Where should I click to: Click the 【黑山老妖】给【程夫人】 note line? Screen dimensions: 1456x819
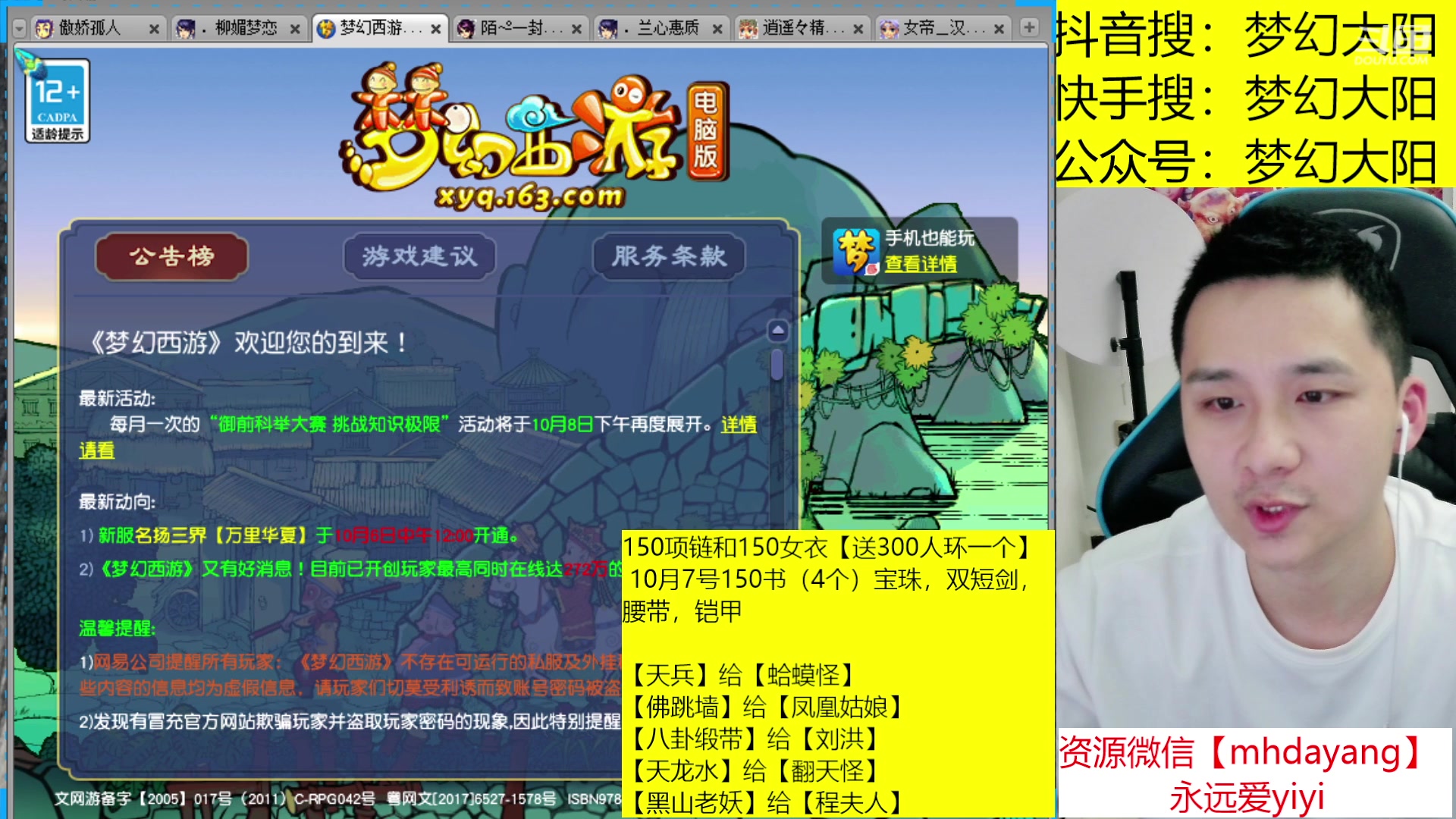[x=767, y=802]
